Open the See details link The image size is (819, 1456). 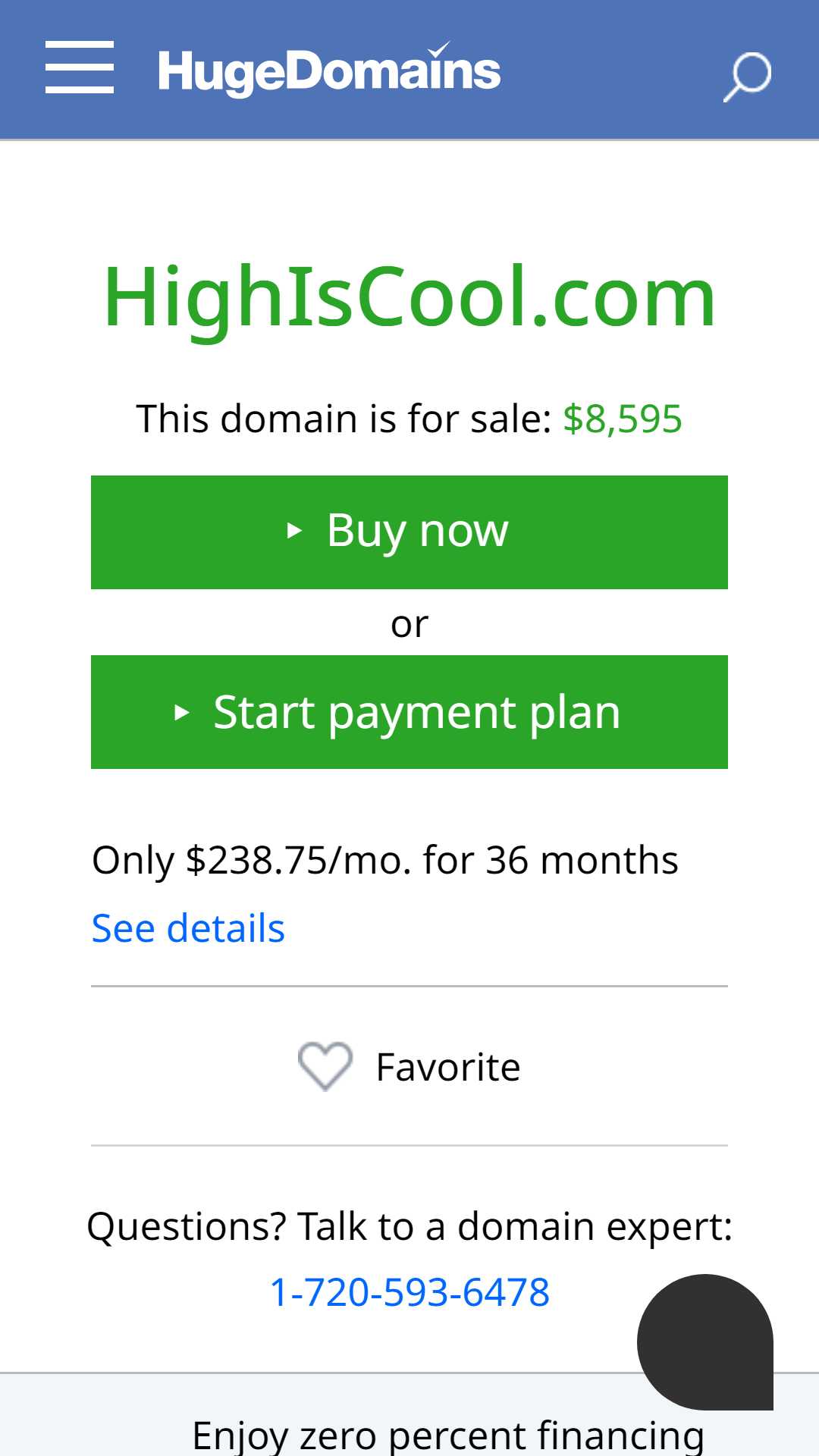point(188,928)
